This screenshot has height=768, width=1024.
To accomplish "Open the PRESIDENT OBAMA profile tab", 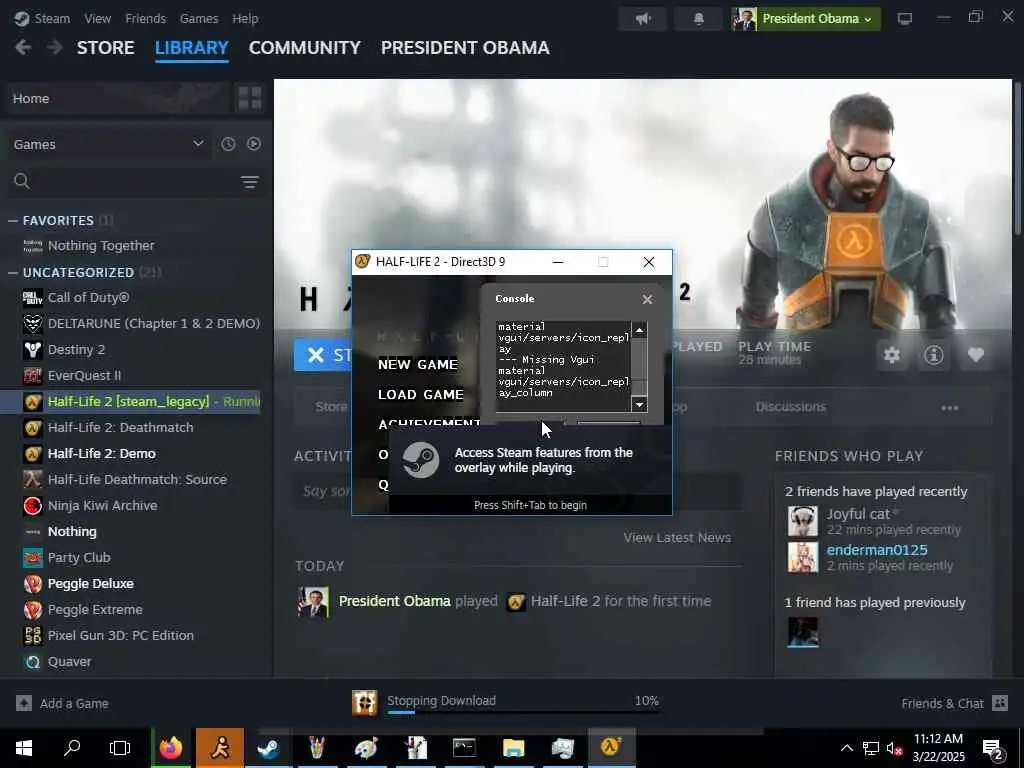I will pos(465,48).
